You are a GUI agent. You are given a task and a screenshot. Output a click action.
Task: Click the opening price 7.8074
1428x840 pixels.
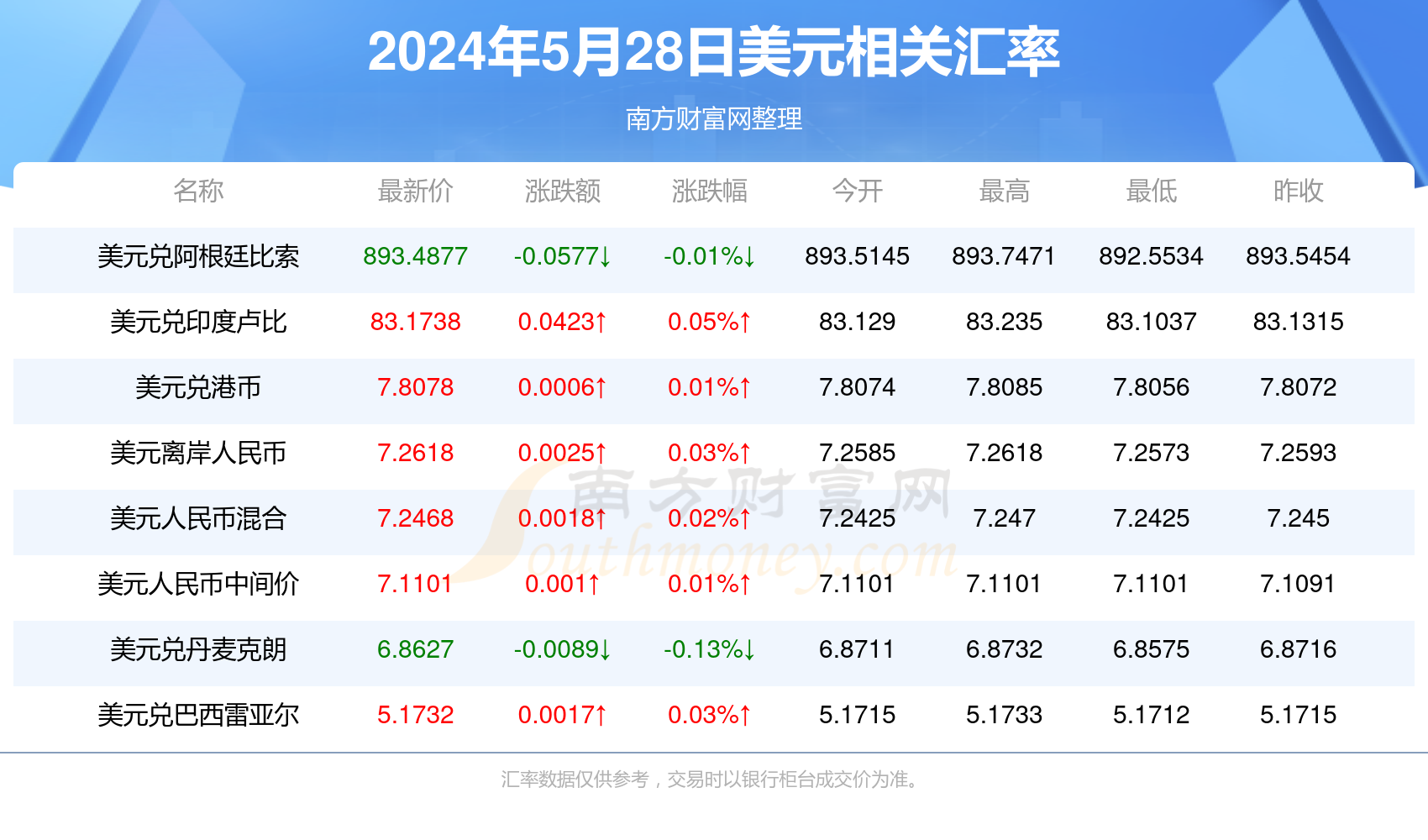click(x=857, y=387)
